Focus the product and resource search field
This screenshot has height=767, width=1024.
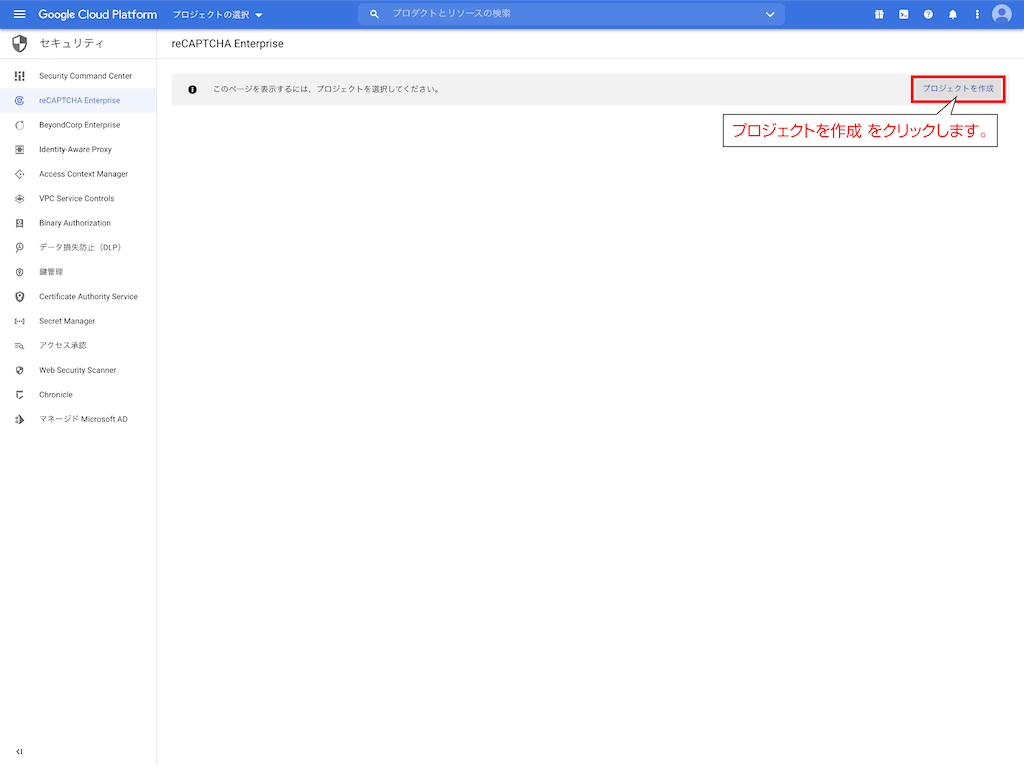(x=571, y=14)
